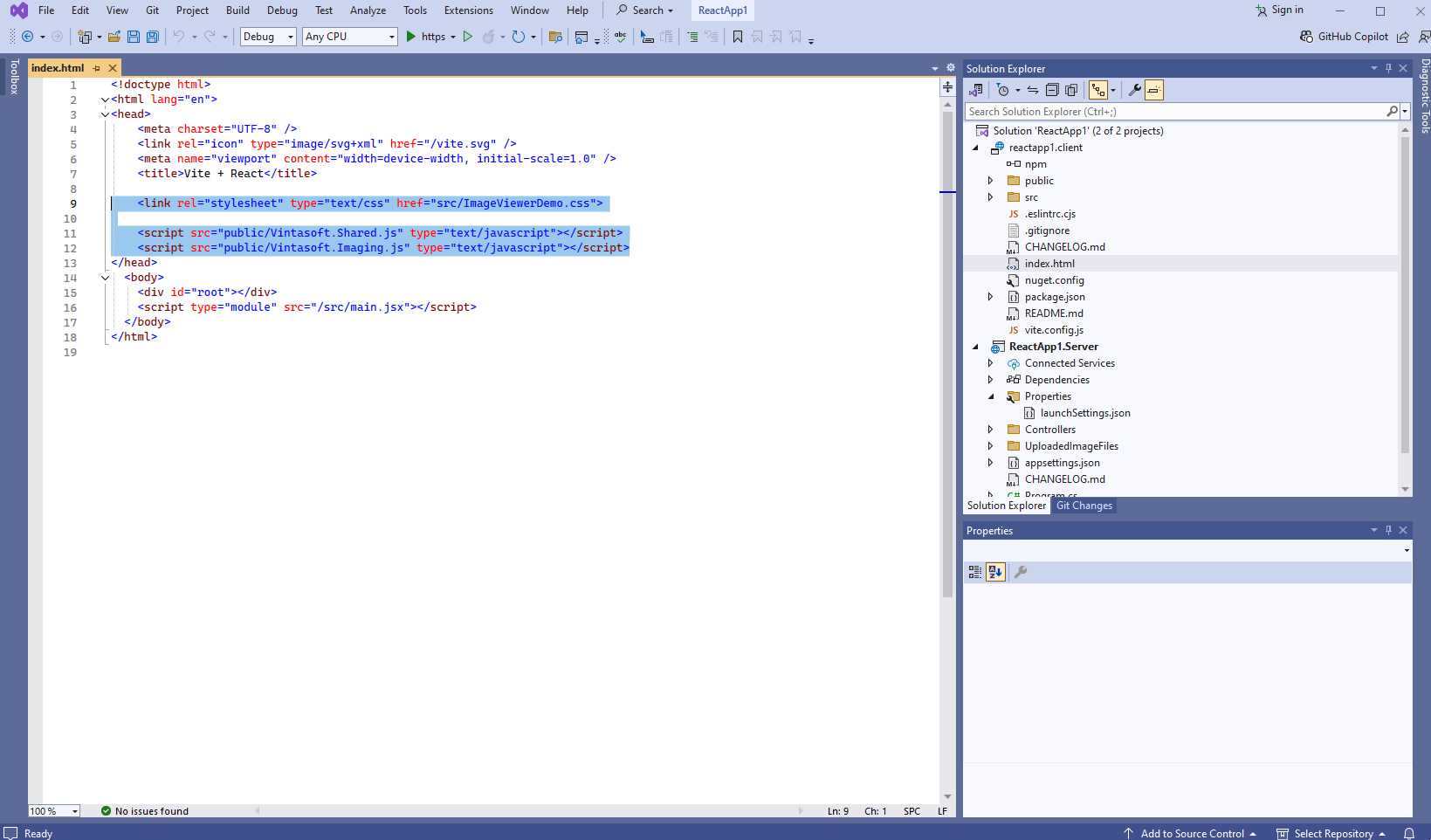Open the Extensions menu
The image size is (1431, 840).
(x=468, y=10)
